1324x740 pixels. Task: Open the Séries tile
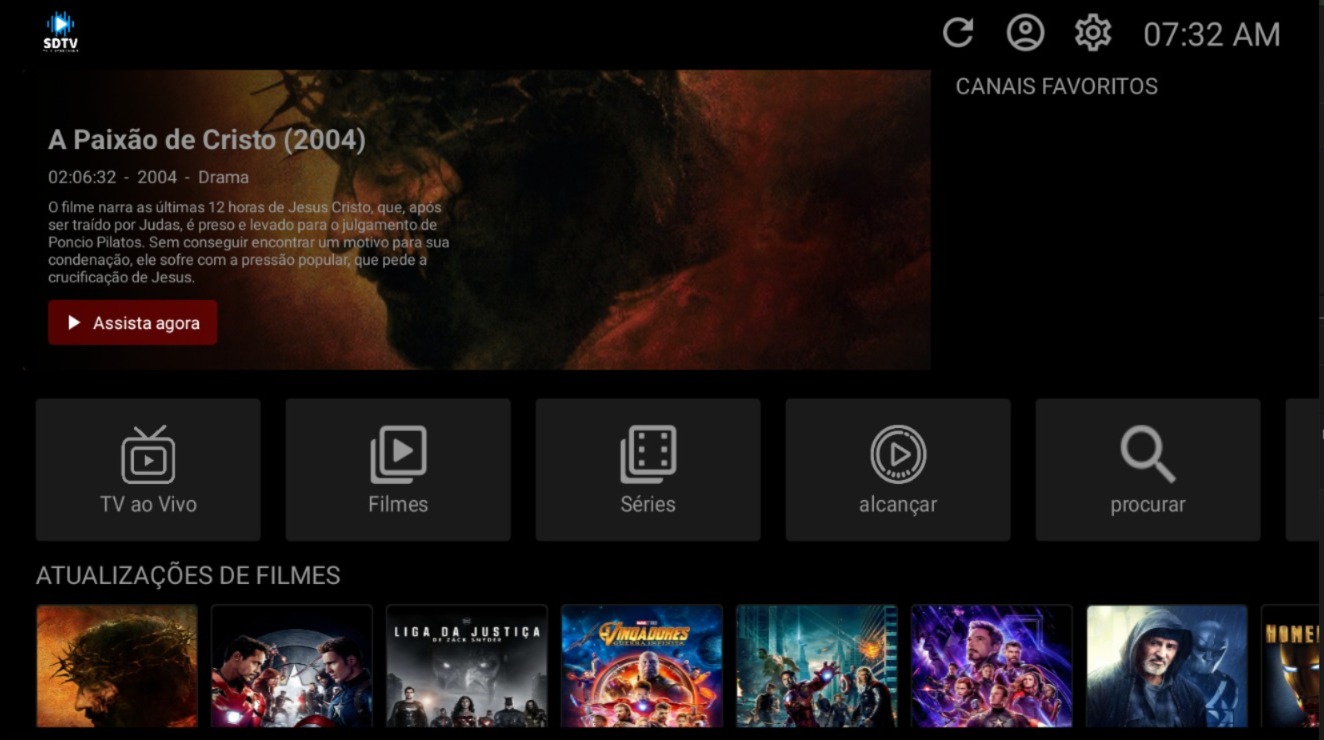tap(648, 470)
